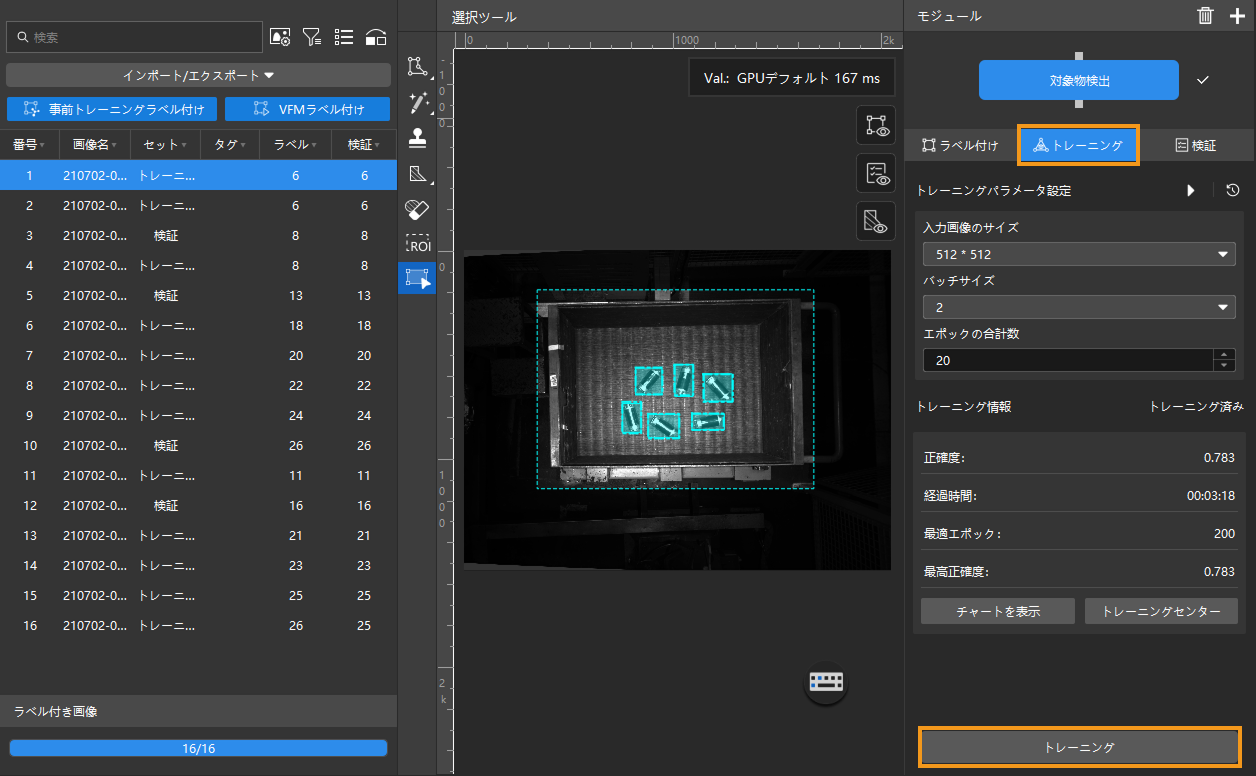
Task: Open the image filter icon
Action: coord(312,38)
